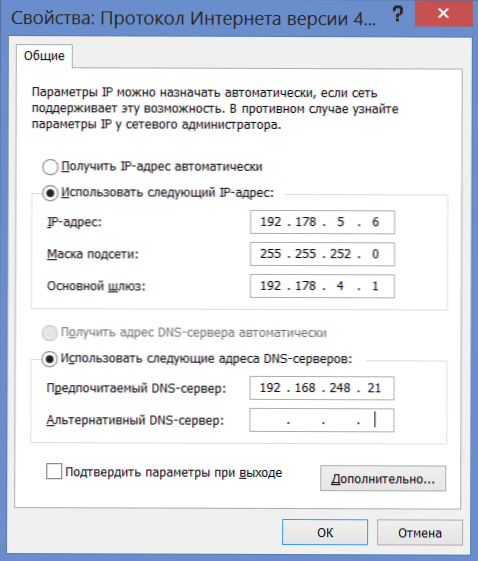
Task: Enable Подтвердить параметры при выходе checkbox
Action: click(54, 471)
